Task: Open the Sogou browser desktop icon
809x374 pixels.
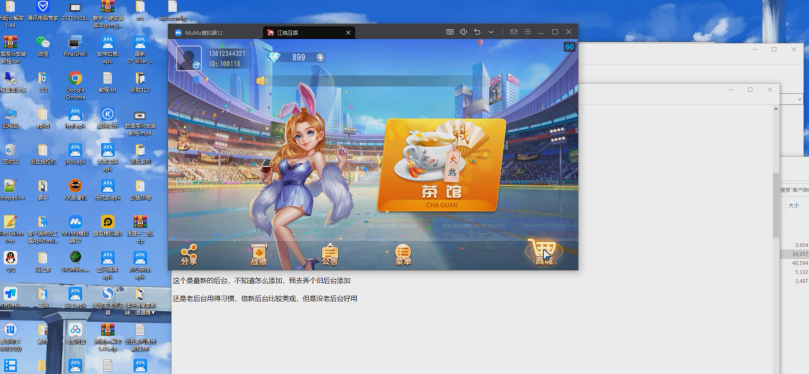Action: (107, 300)
